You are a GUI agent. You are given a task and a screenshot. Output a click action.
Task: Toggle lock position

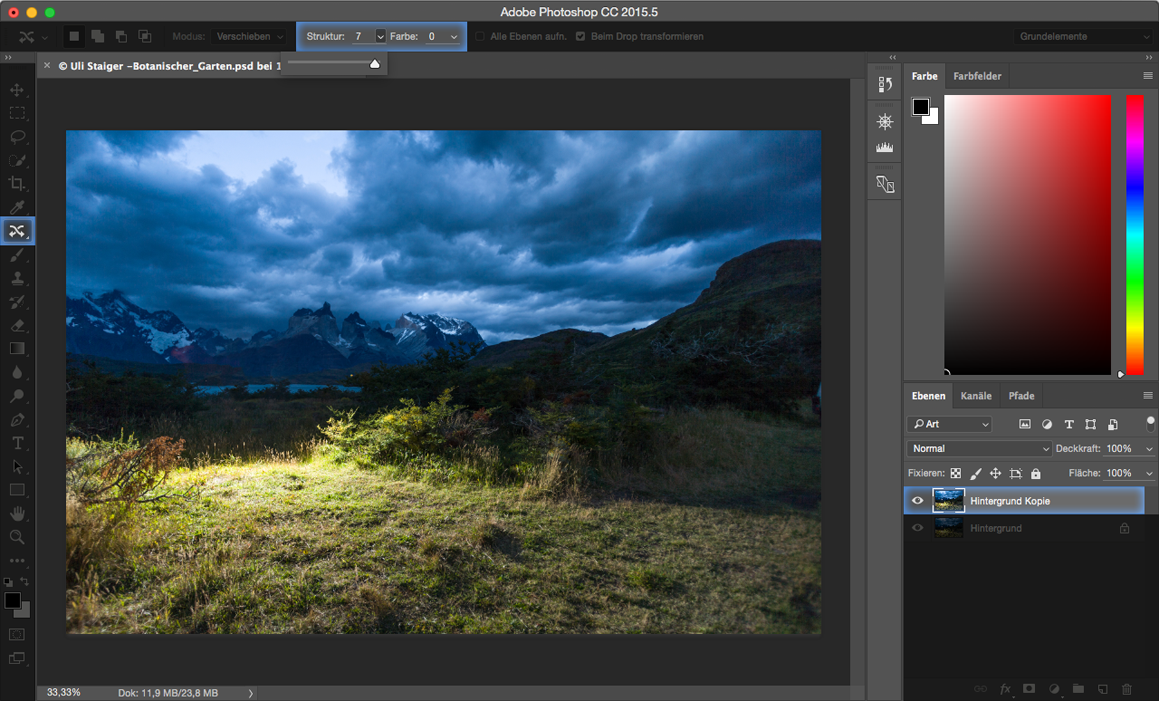996,473
